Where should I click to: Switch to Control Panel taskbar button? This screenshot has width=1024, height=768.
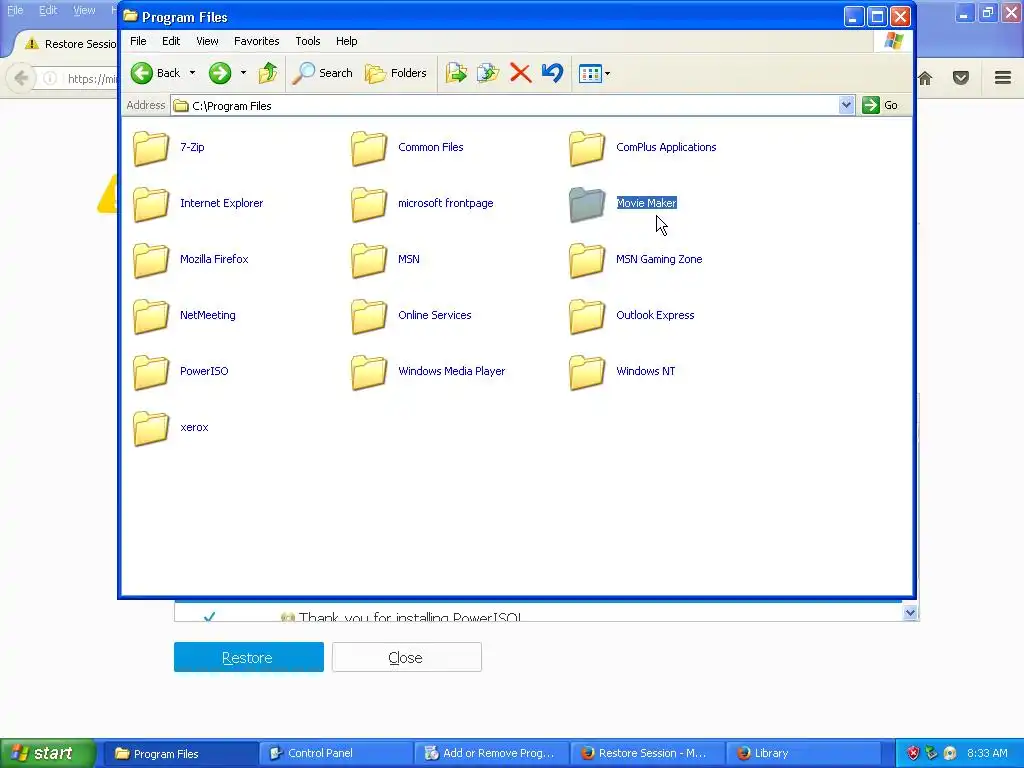336,753
